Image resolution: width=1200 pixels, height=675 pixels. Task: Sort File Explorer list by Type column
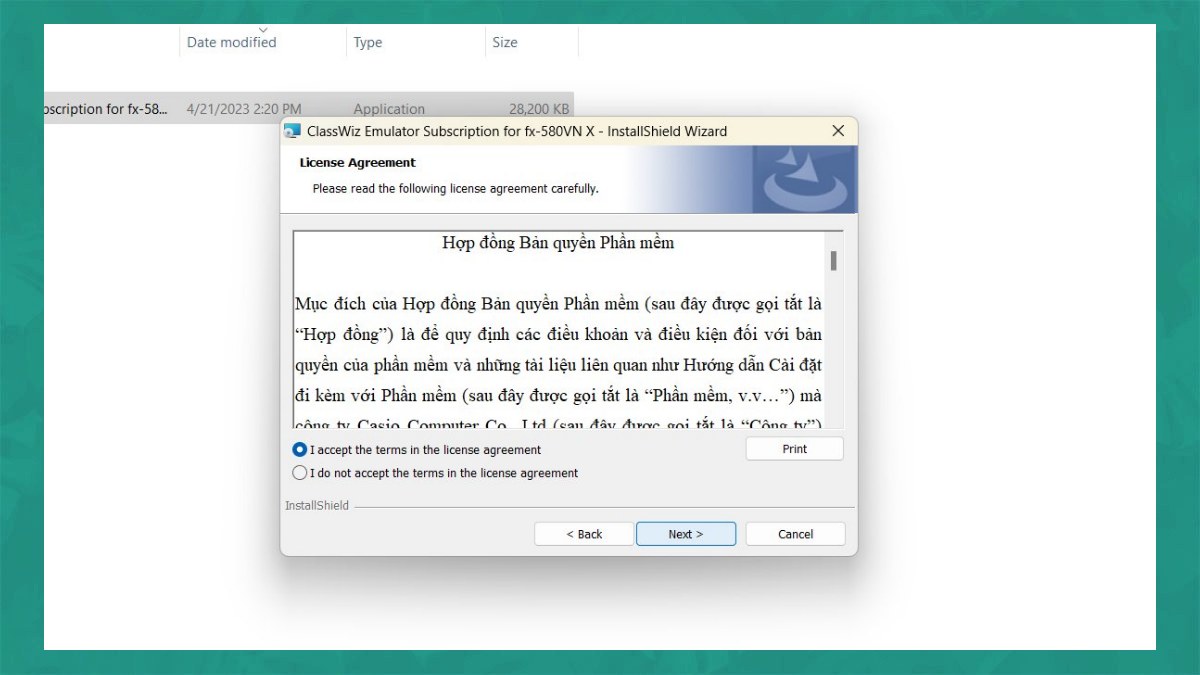click(x=368, y=42)
